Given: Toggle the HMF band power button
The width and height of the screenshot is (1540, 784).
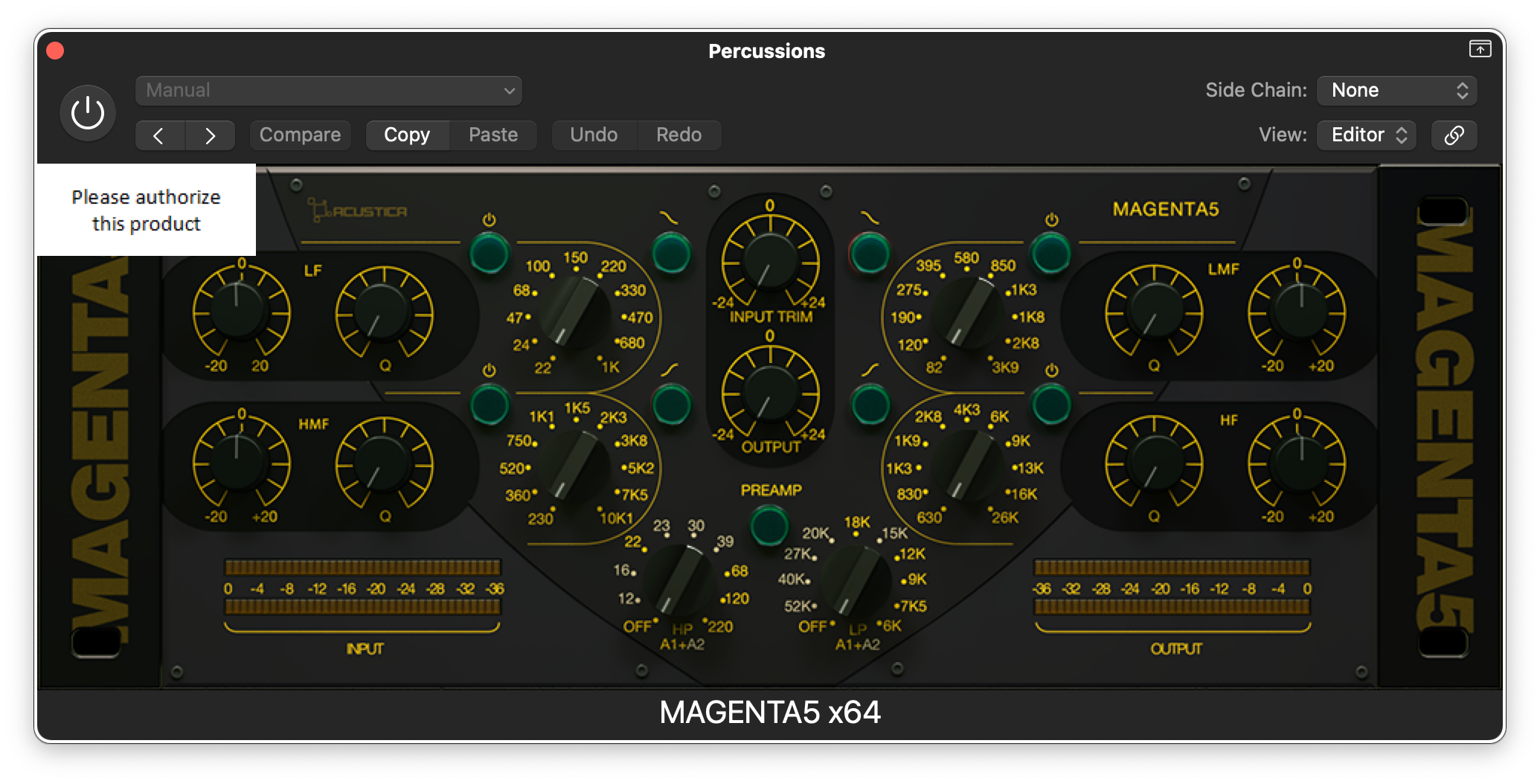Looking at the screenshot, I should click(x=489, y=405).
